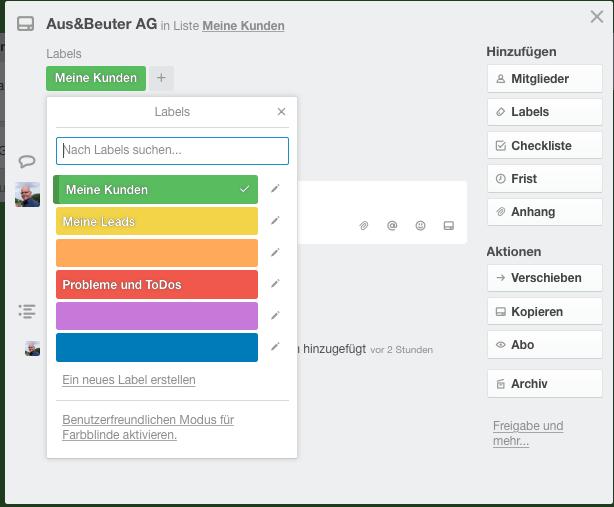614x507 pixels.
Task: Toggle the Meine Leads yellow label
Action: point(157,221)
